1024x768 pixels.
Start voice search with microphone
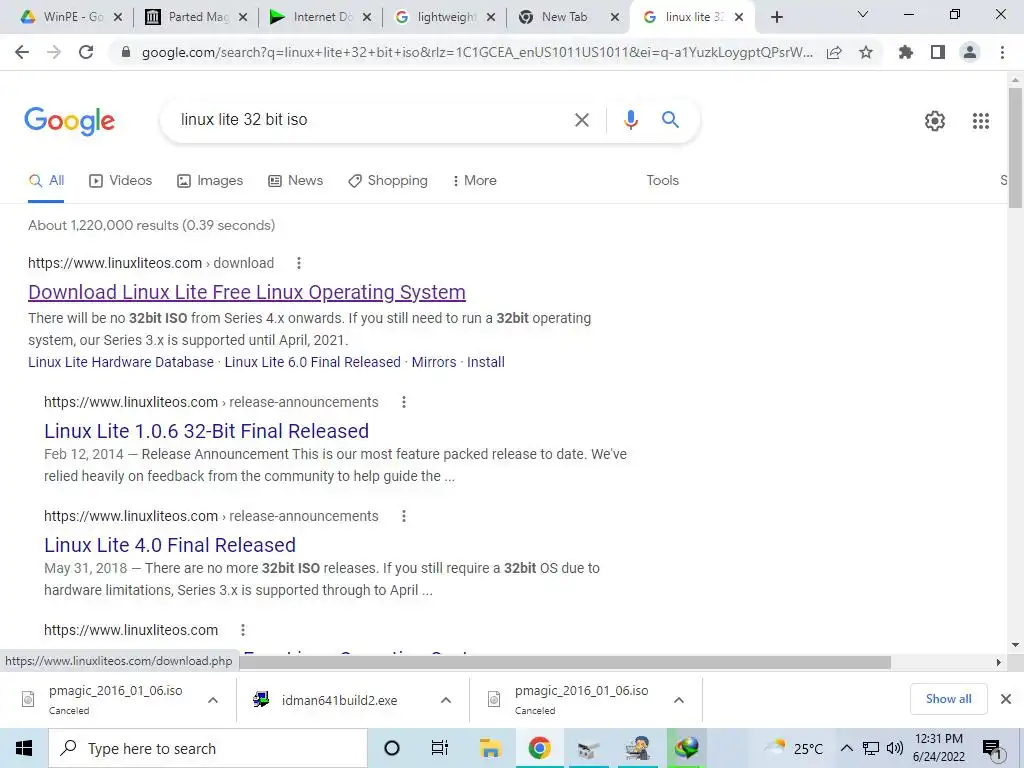tap(630, 120)
